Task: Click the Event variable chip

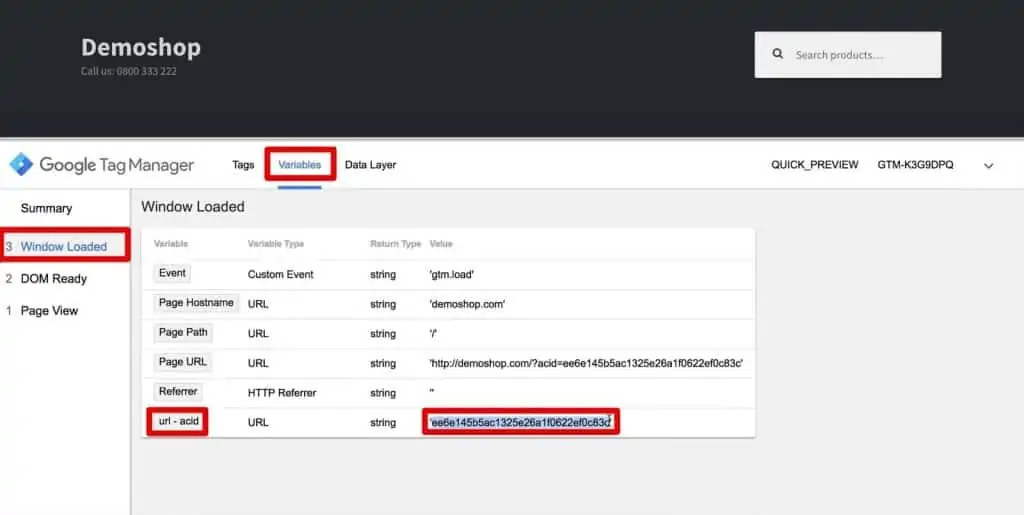Action: coord(172,273)
